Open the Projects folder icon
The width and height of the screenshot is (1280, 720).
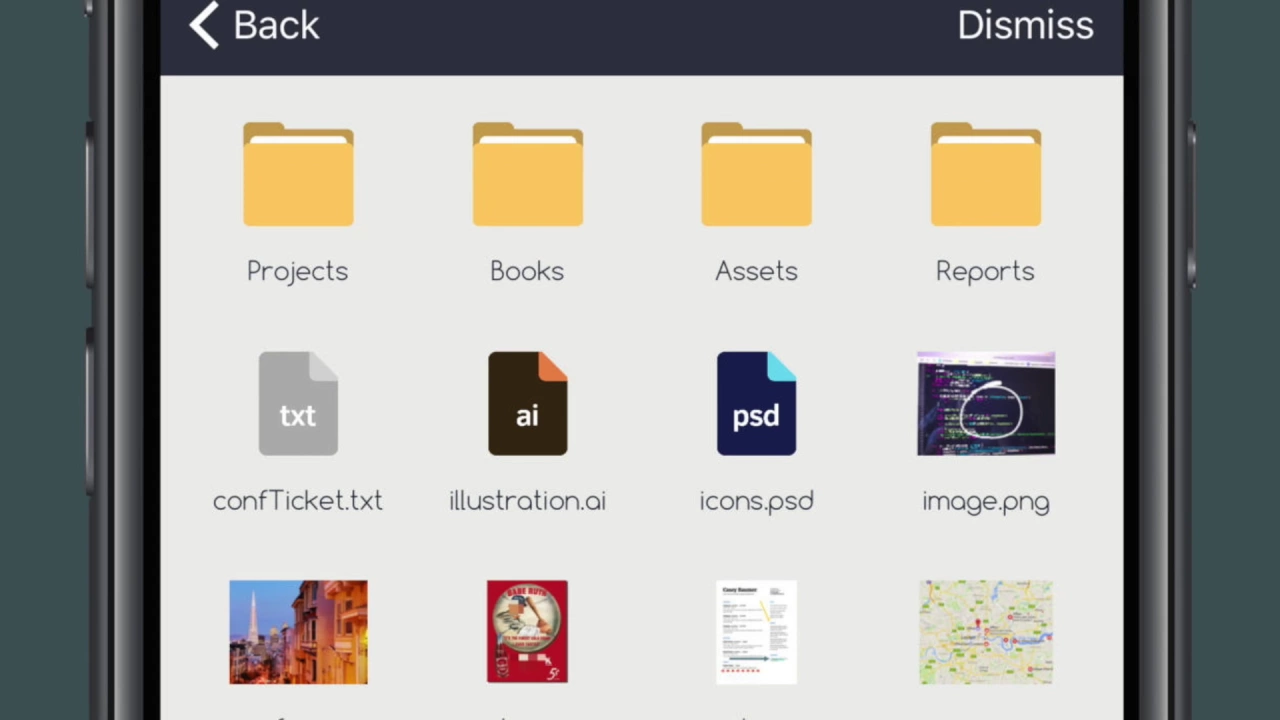pyautogui.click(x=298, y=174)
